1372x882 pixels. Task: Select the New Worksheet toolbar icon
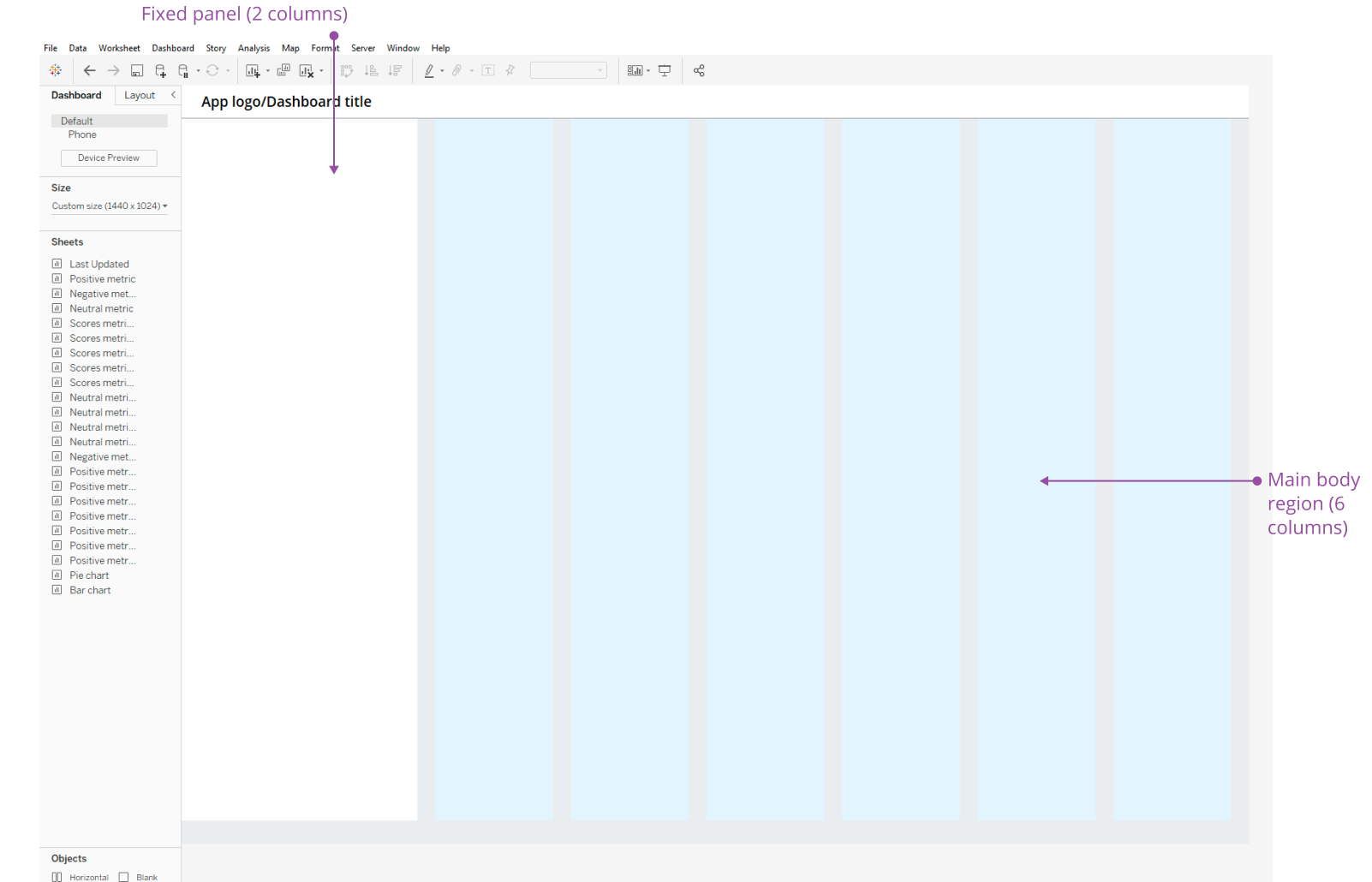[x=254, y=70]
